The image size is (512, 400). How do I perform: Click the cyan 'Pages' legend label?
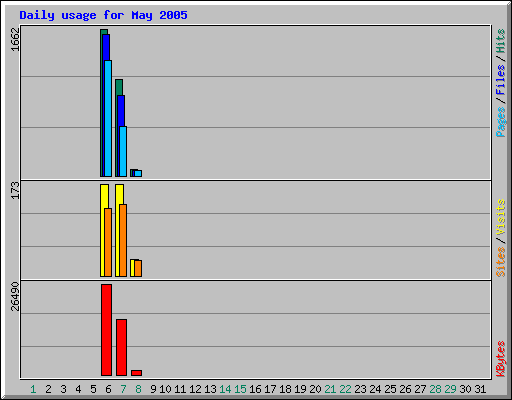pyautogui.click(x=501, y=122)
